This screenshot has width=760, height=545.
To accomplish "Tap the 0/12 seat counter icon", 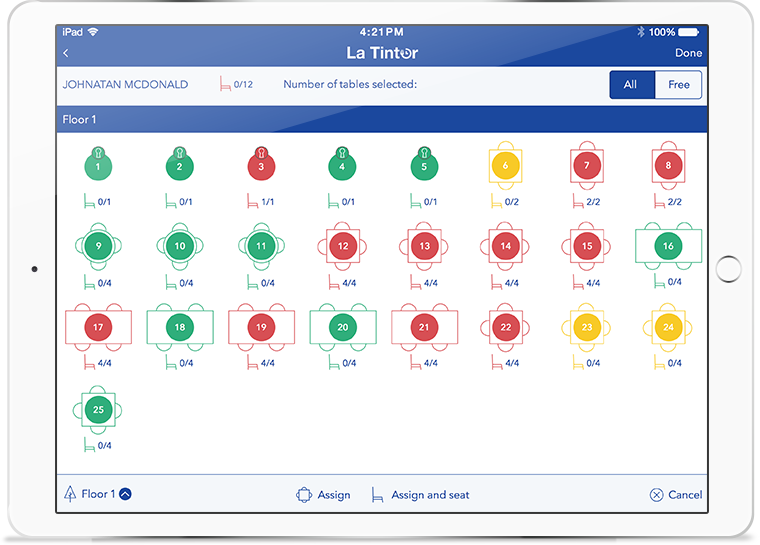I will [x=226, y=85].
